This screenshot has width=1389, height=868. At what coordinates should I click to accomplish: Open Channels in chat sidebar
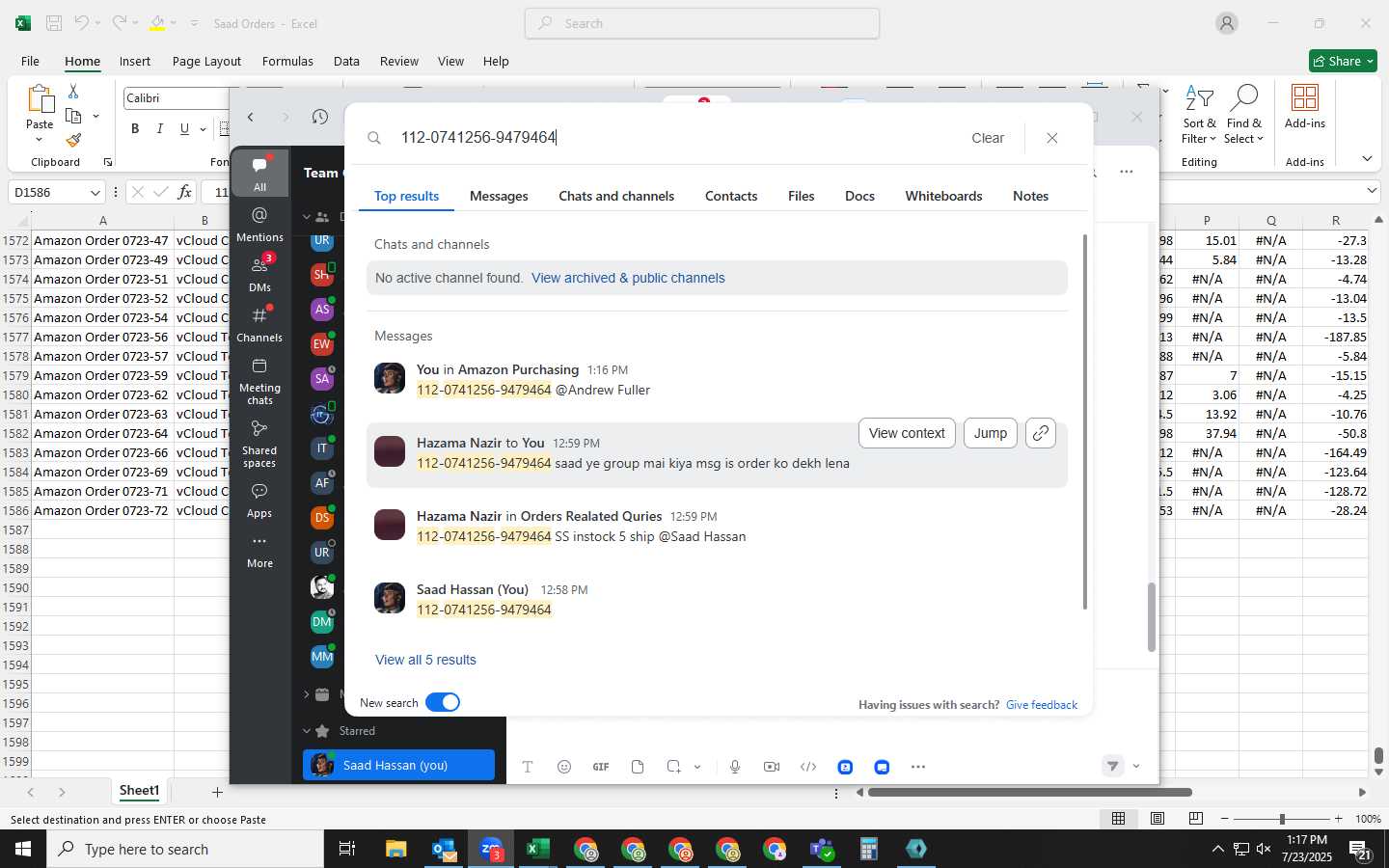pos(259,324)
